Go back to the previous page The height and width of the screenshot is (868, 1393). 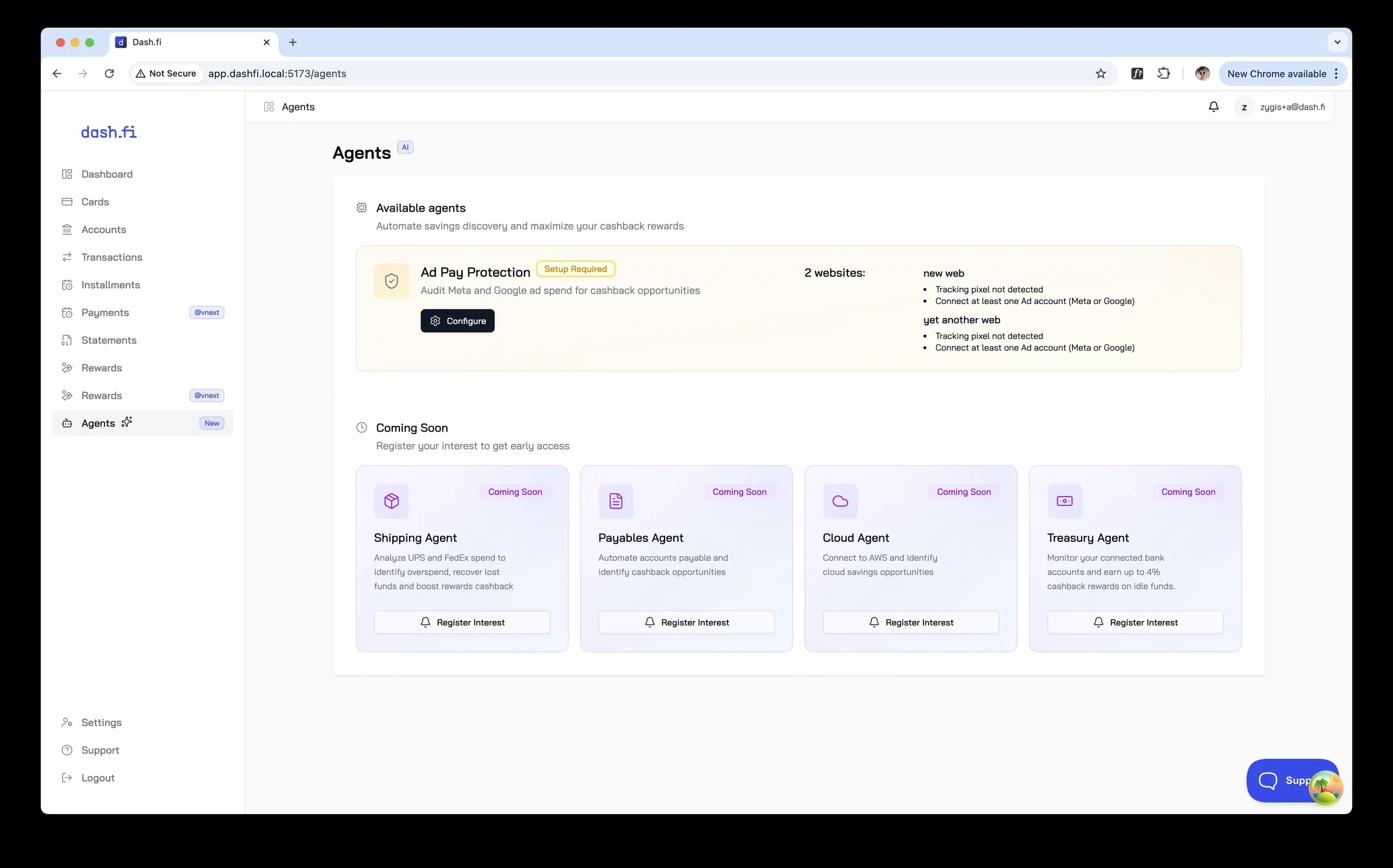tap(57, 74)
